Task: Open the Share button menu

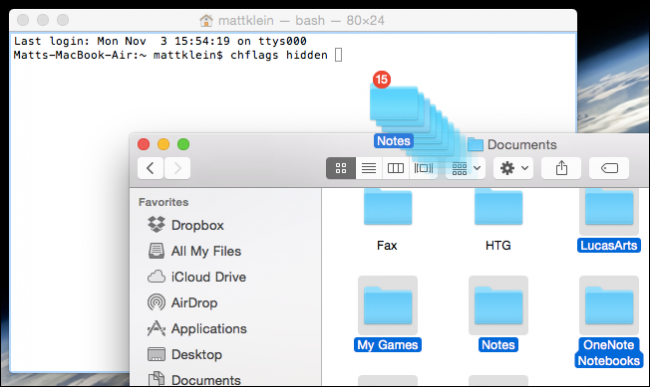Action: click(x=561, y=168)
